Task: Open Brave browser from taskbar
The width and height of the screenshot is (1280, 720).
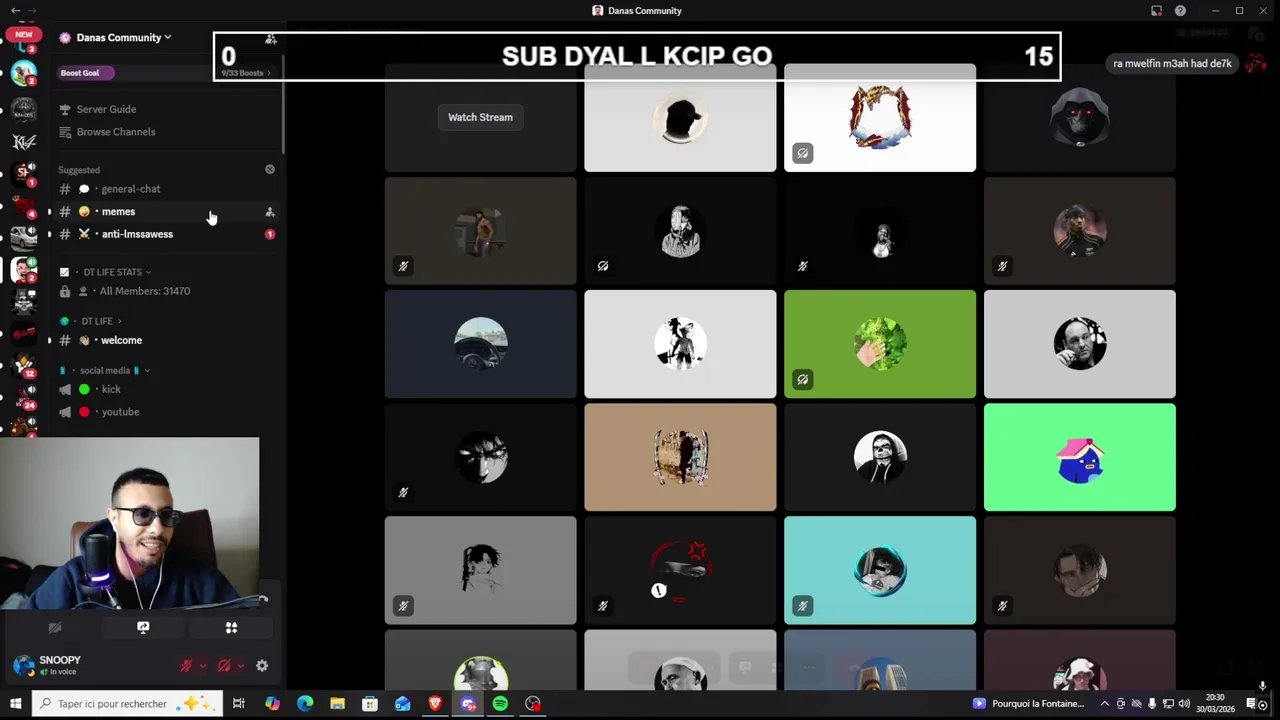Action: point(435,704)
